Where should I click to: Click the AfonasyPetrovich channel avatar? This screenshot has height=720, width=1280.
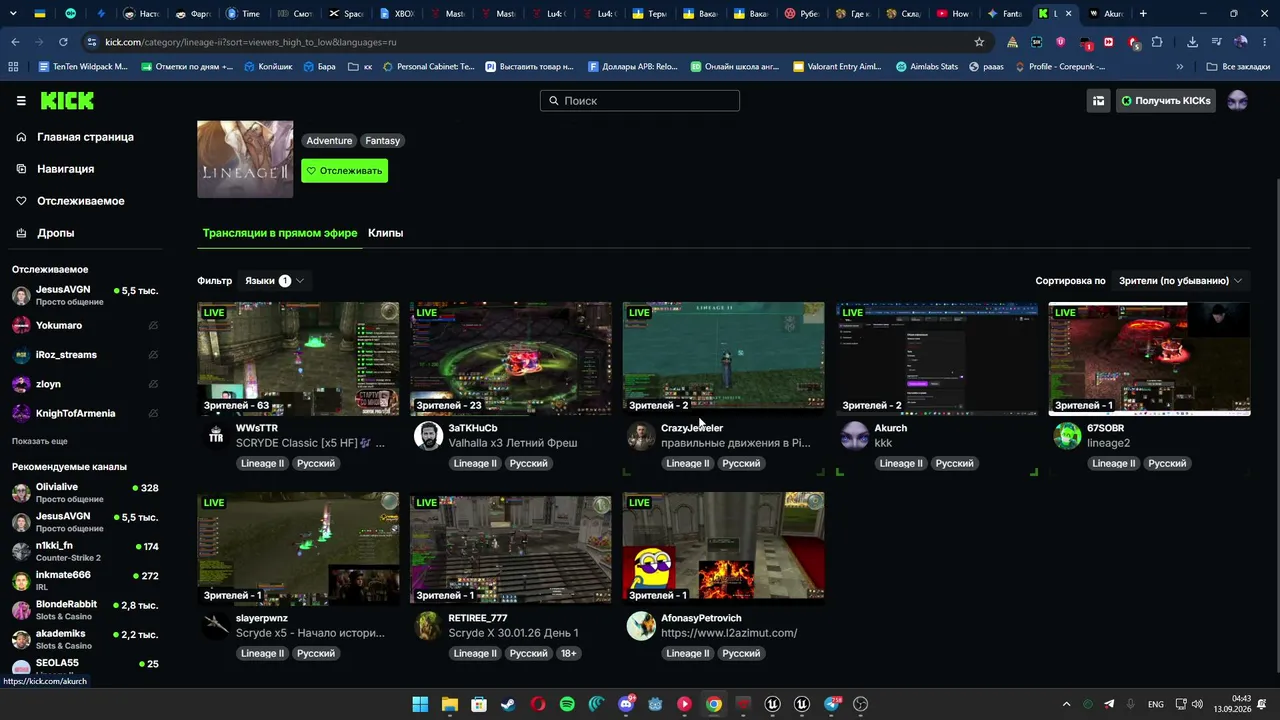pos(641,625)
